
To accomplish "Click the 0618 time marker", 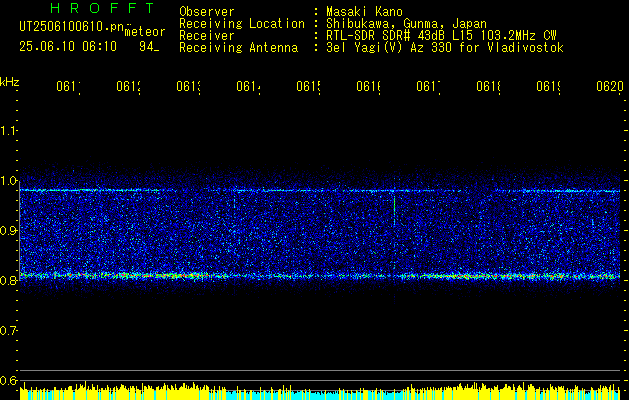I will point(488,87).
